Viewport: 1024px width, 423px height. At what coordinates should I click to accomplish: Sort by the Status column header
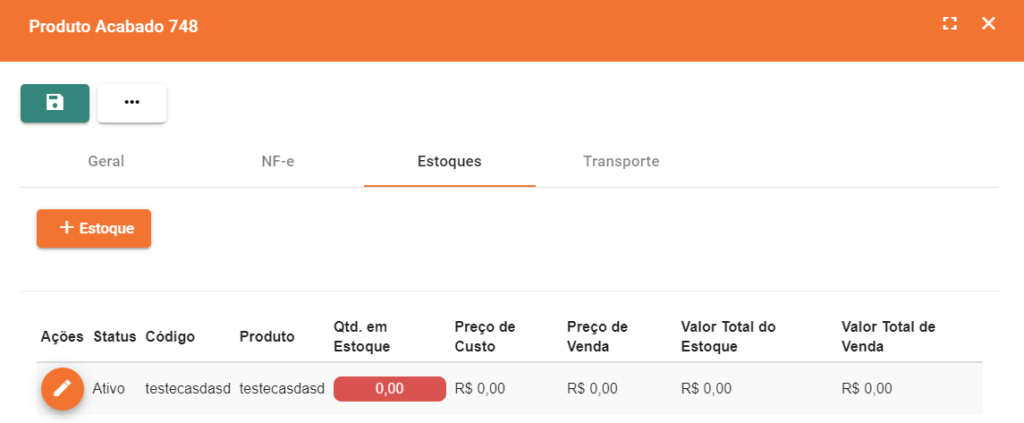(x=114, y=337)
